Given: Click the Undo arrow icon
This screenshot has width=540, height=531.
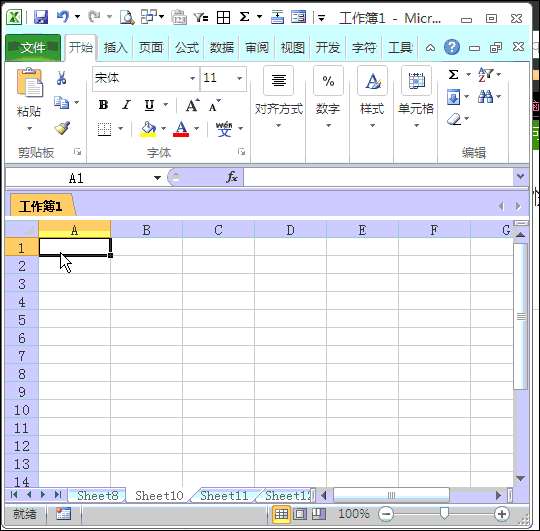Looking at the screenshot, I should pos(63,17).
